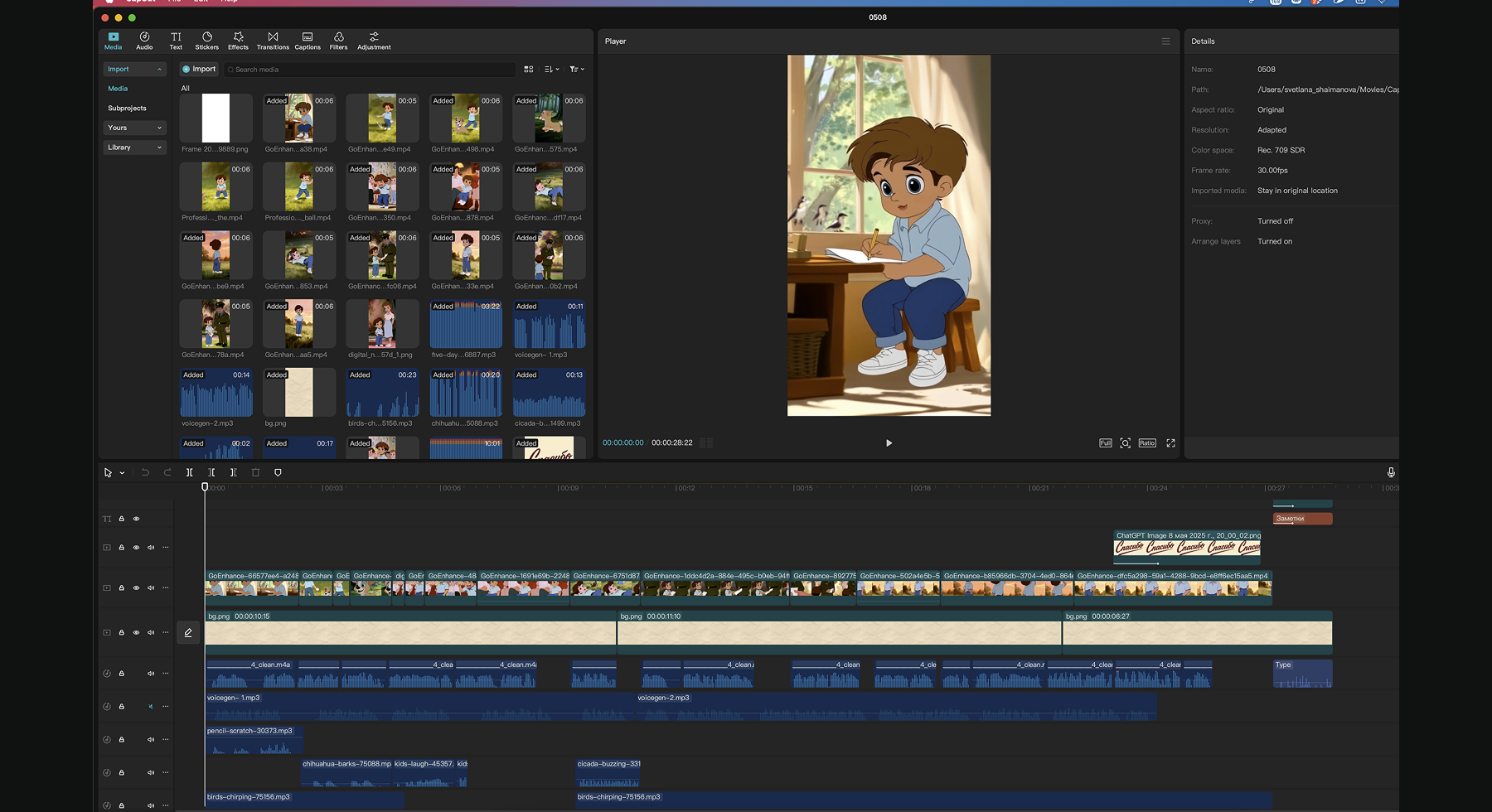Delete left of playhead
The height and width of the screenshot is (812, 1492).
(x=211, y=472)
